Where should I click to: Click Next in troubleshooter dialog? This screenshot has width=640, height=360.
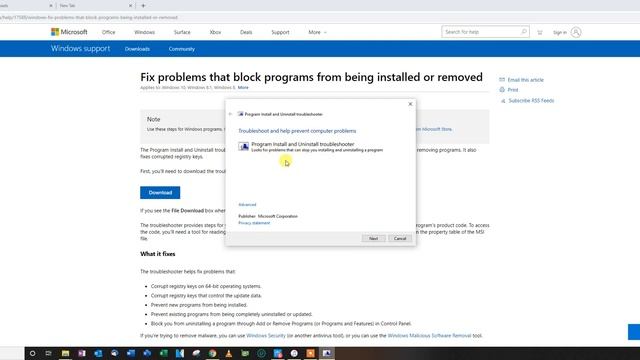pos(373,238)
